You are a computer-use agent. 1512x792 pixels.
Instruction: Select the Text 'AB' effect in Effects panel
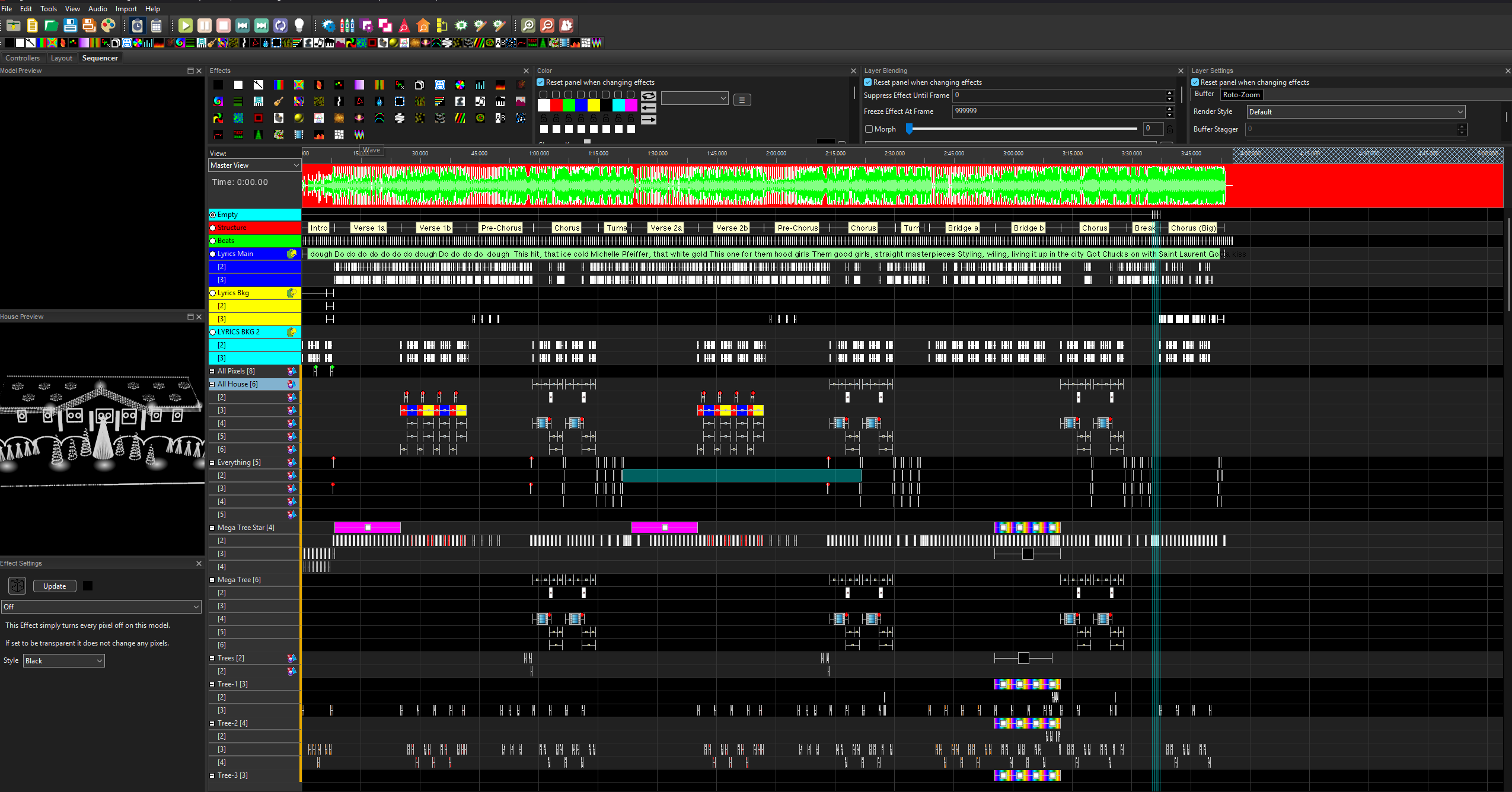click(x=500, y=118)
